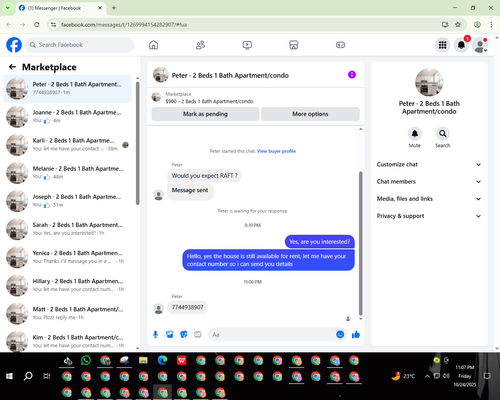Choose a GIF icon in composer
Viewport: 500px width, 400px height.
[198, 334]
